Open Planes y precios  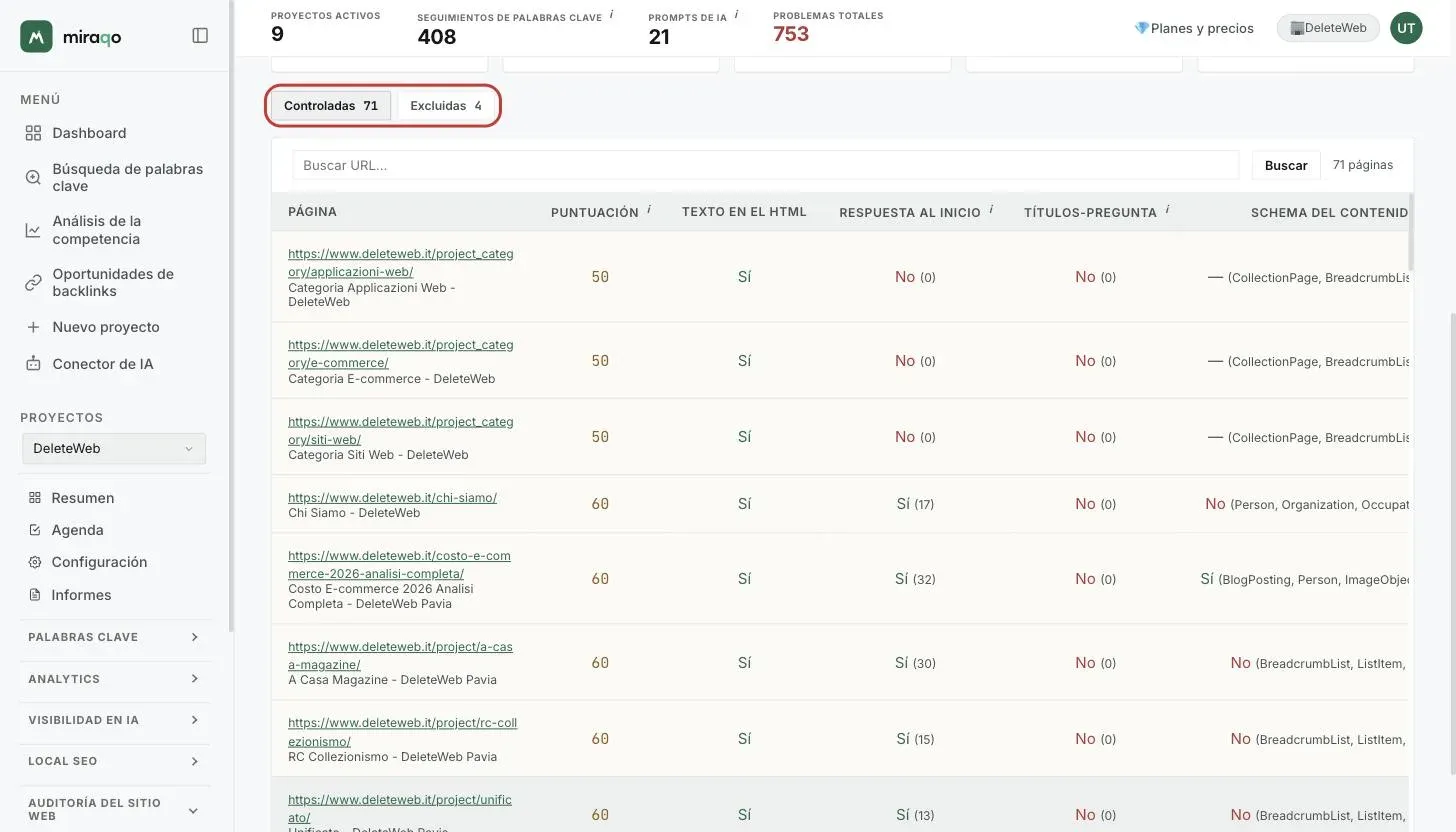click(1194, 28)
